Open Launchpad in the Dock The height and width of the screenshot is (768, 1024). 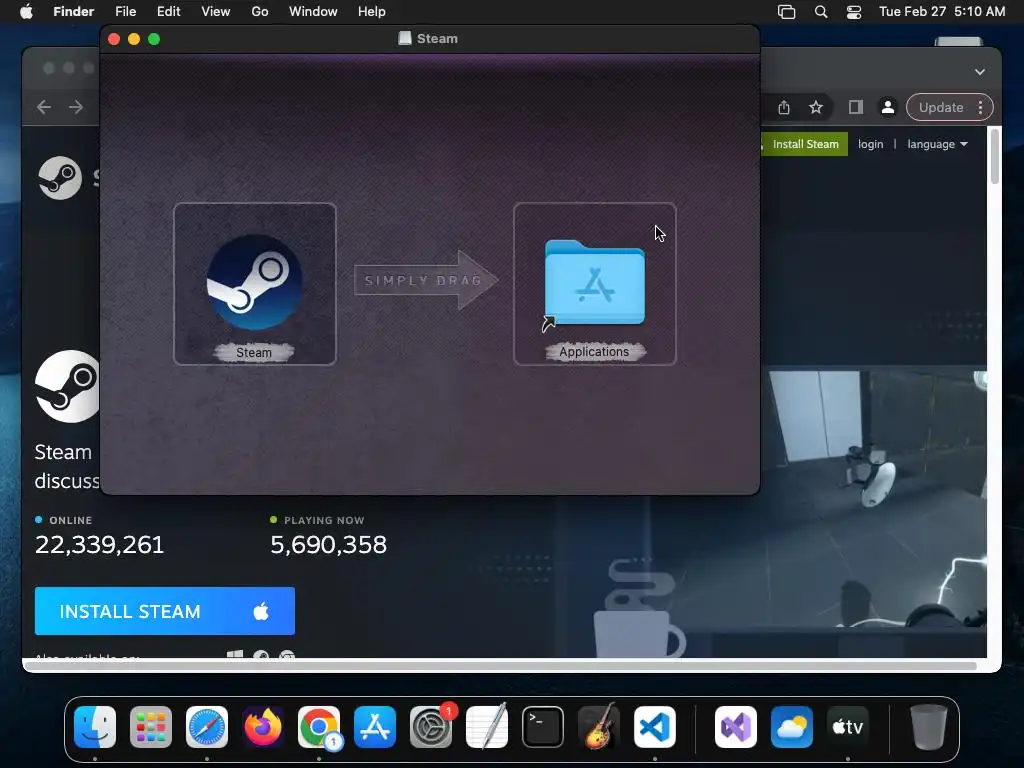(x=151, y=726)
